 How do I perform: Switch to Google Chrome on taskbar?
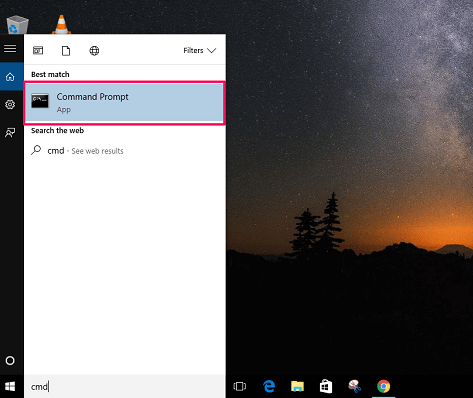[x=383, y=386]
